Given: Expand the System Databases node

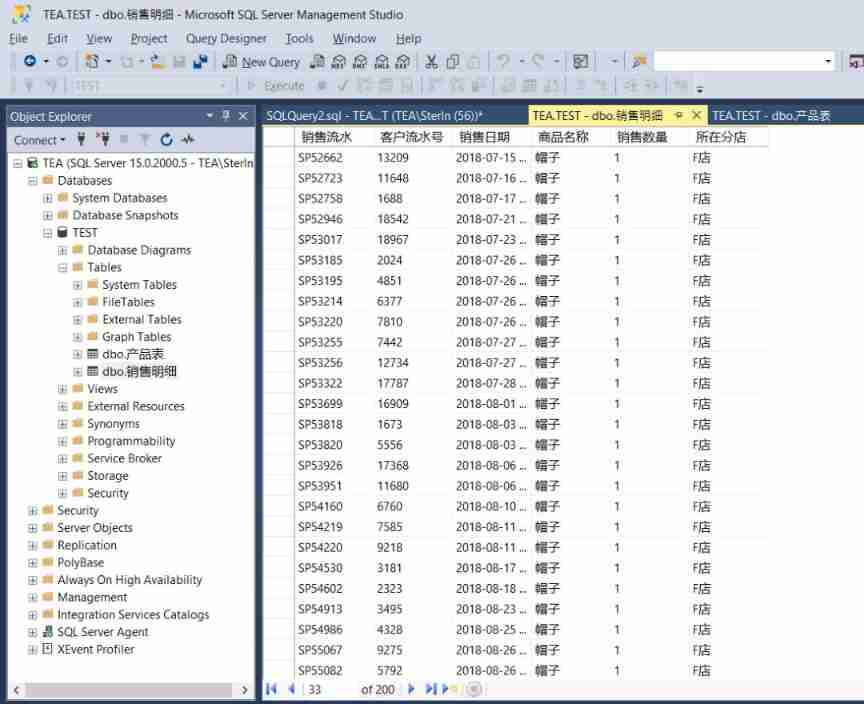Looking at the screenshot, I should (48, 198).
